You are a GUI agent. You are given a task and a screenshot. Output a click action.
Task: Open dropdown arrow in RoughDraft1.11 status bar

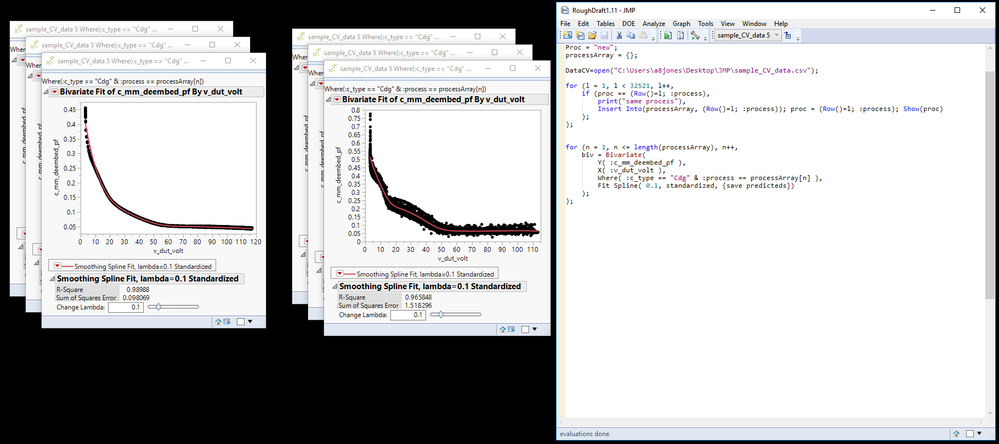981,434
